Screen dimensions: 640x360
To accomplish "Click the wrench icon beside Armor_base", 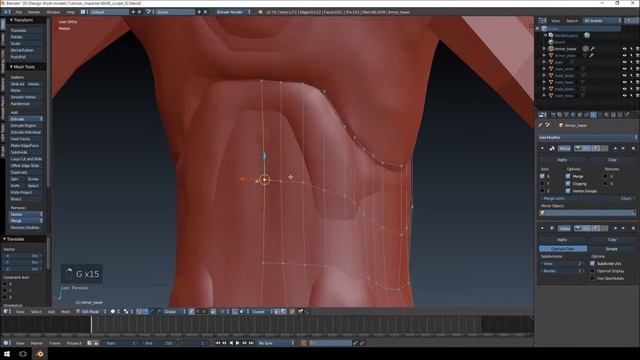I will tap(592, 49).
